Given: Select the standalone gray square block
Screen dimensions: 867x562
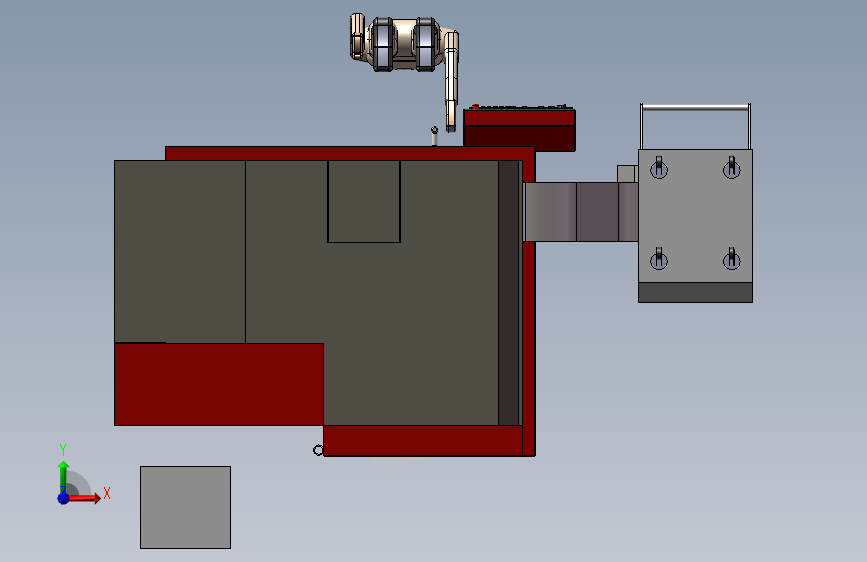Looking at the screenshot, I should tap(185, 507).
